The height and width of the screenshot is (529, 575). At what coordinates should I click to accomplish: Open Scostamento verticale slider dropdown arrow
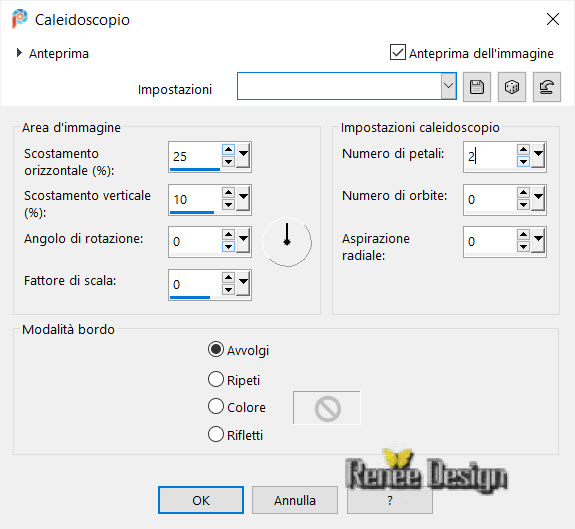(244, 198)
